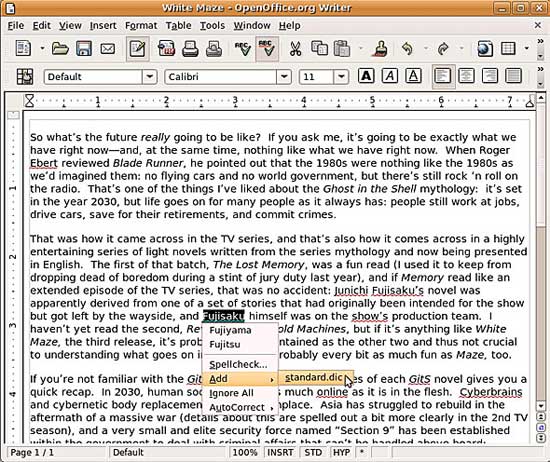Undo last action arrow icon
The image size is (550, 462).
pos(407,48)
